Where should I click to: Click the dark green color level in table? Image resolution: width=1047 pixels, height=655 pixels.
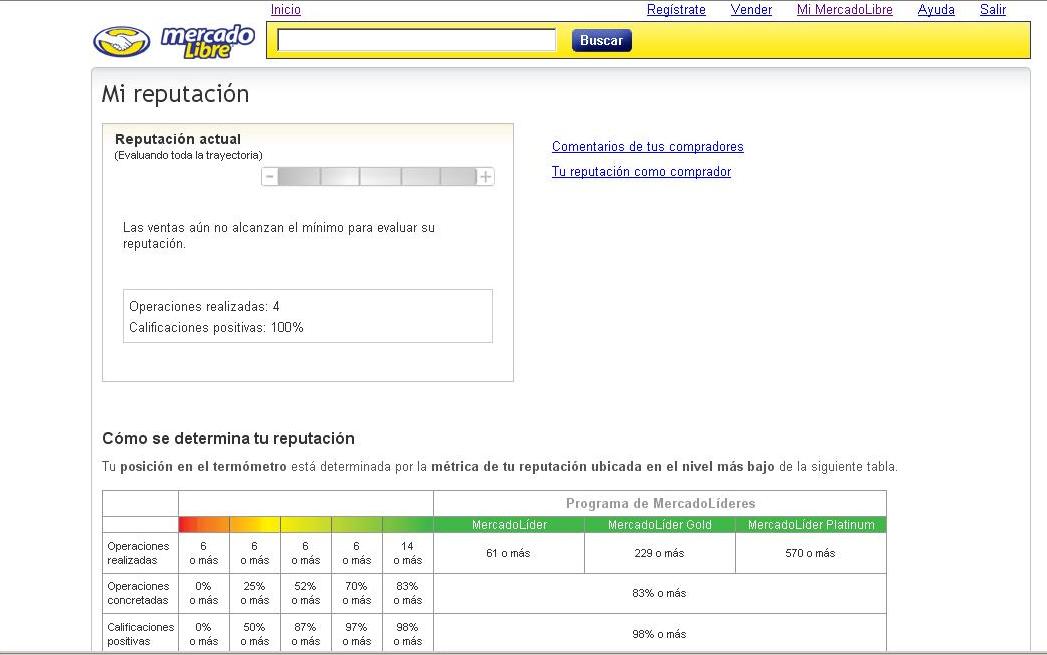pyautogui.click(x=408, y=525)
